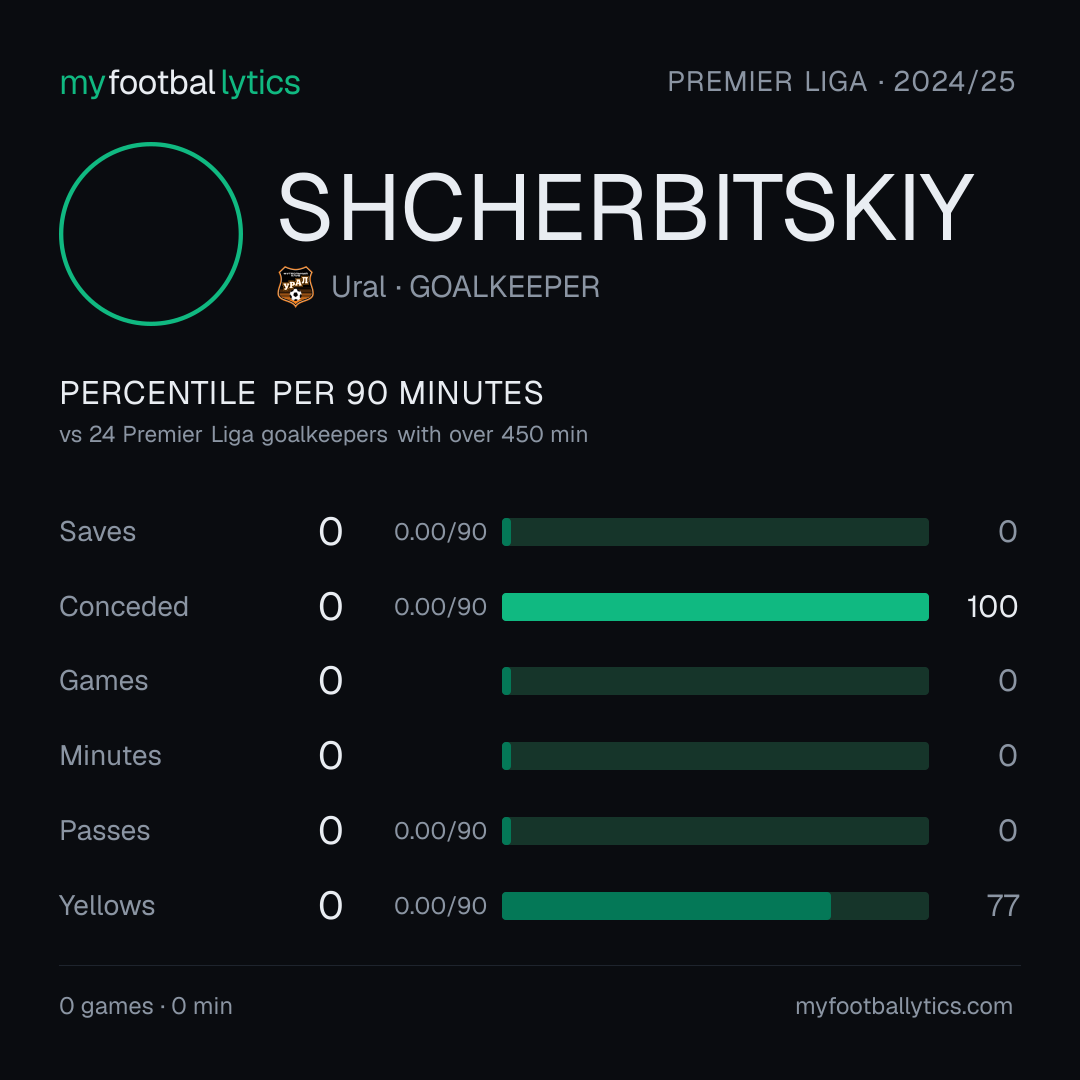Click the full Conceded percentile bar
This screenshot has height=1080, width=1080.
click(715, 607)
